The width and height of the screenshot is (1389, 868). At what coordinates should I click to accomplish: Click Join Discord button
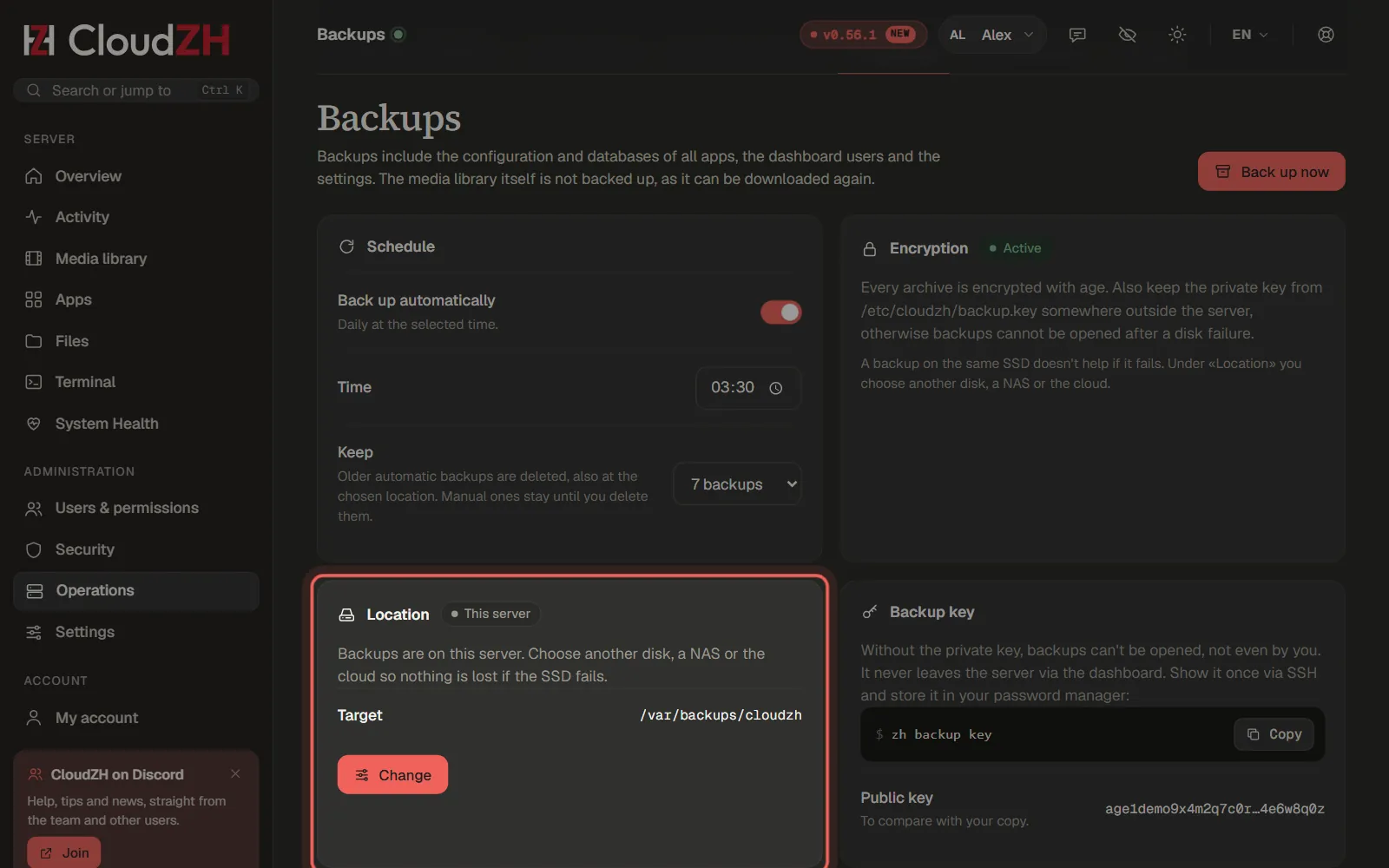click(x=63, y=852)
